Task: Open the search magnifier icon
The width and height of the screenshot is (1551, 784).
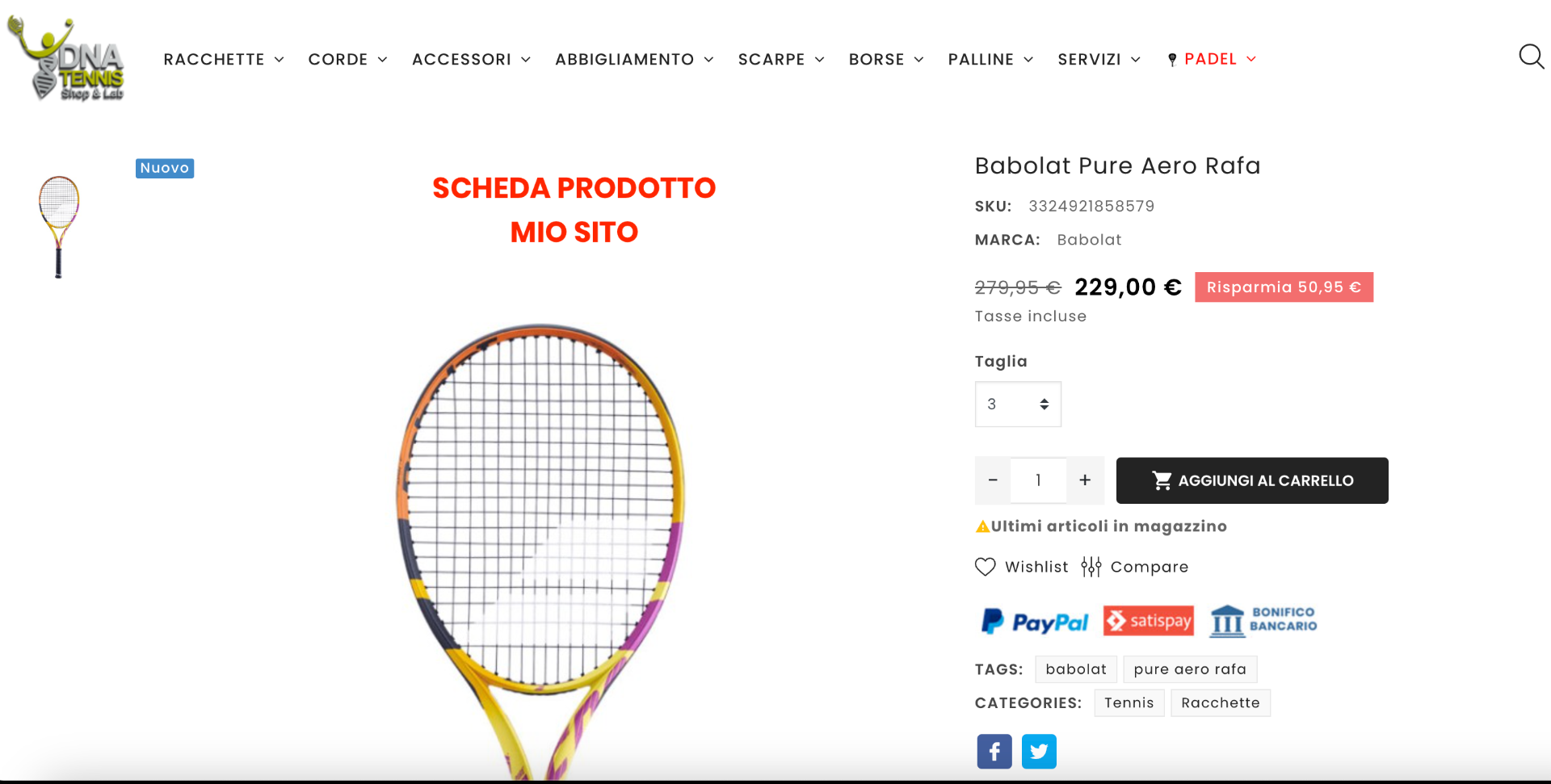Action: tap(1532, 57)
